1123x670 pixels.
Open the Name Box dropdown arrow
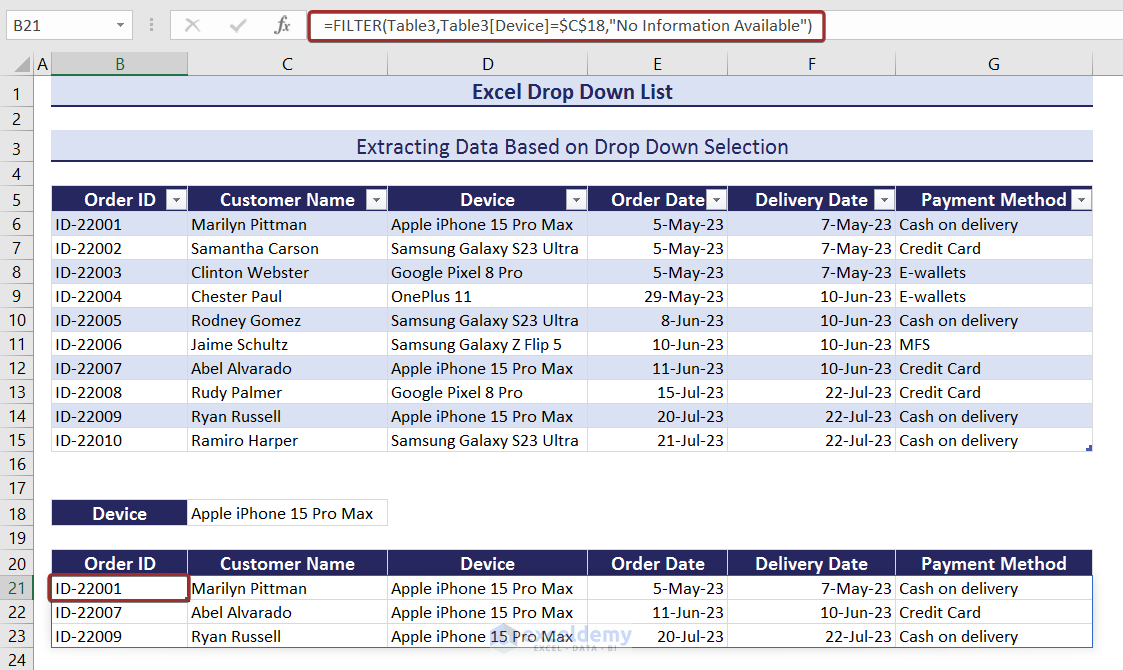tap(120, 26)
